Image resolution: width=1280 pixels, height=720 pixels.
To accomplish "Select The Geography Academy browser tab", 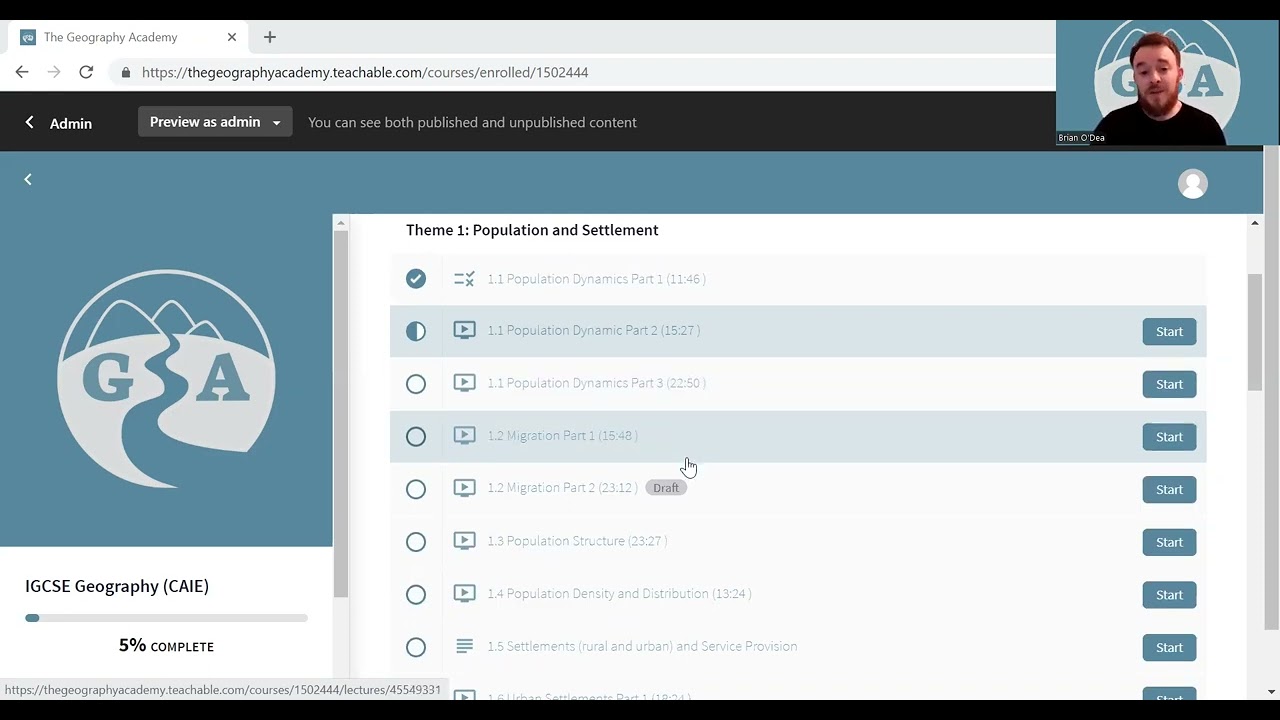I will pyautogui.click(x=126, y=37).
